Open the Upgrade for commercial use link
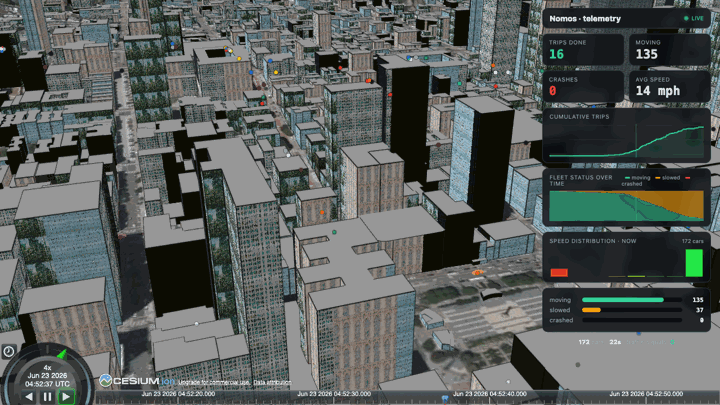This screenshot has height=405, width=720. [214, 382]
